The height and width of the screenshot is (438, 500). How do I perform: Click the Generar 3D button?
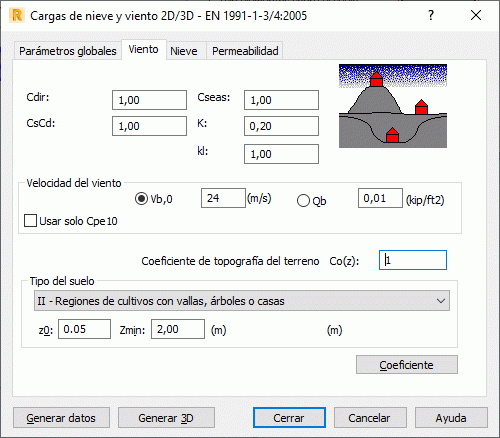[x=166, y=418]
